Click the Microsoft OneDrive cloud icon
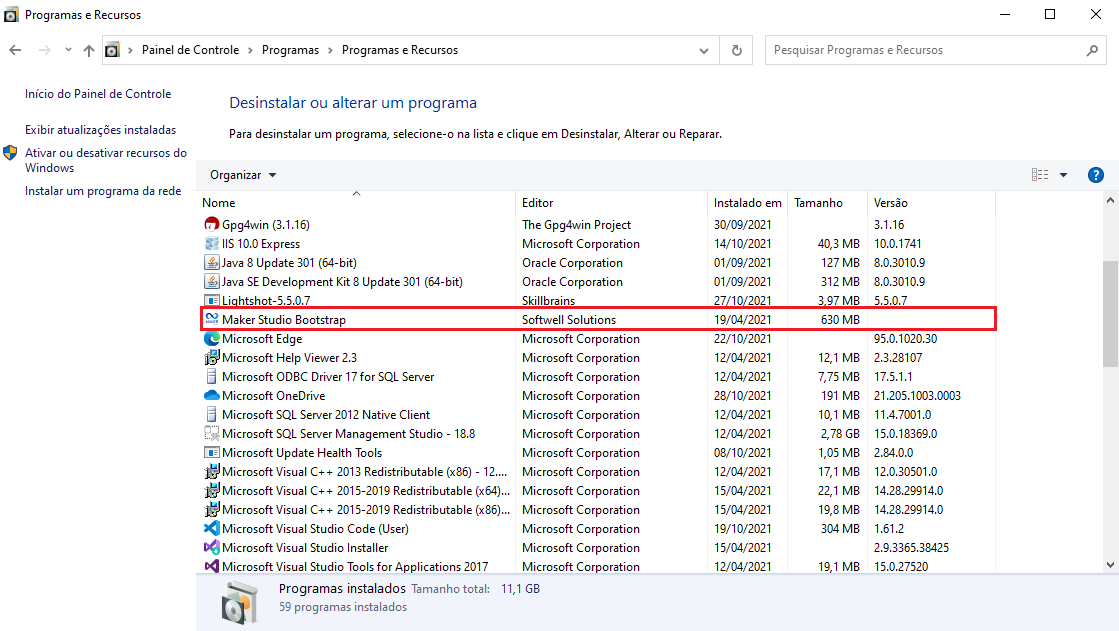The image size is (1119, 631). pyautogui.click(x=211, y=396)
